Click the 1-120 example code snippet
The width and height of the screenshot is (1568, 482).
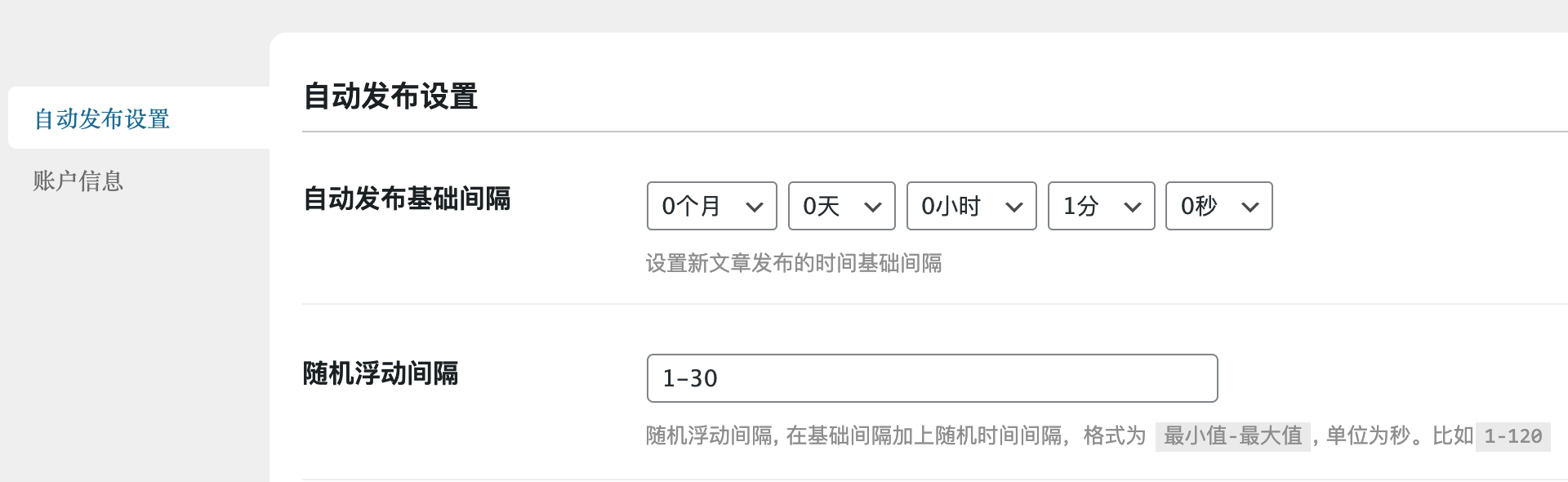pos(1513,436)
